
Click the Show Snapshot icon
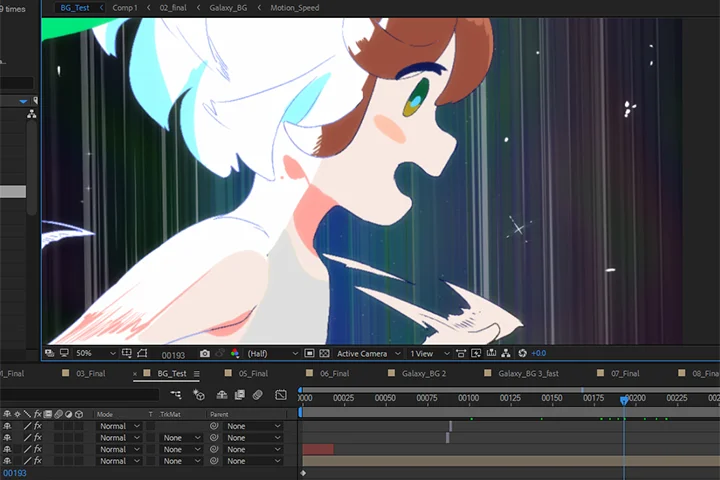pyautogui.click(x=220, y=353)
